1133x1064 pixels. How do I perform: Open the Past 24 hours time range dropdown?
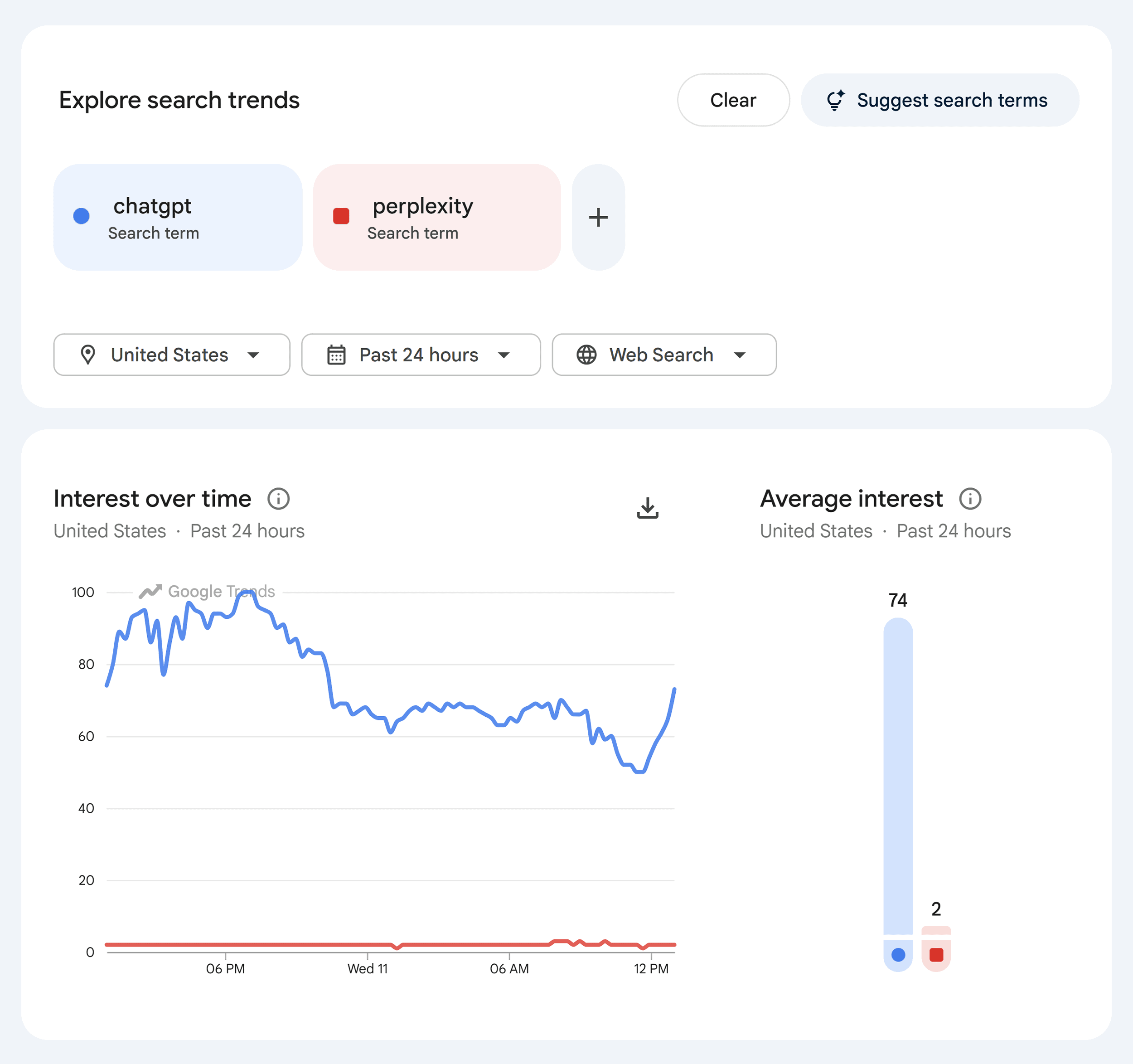(x=420, y=355)
